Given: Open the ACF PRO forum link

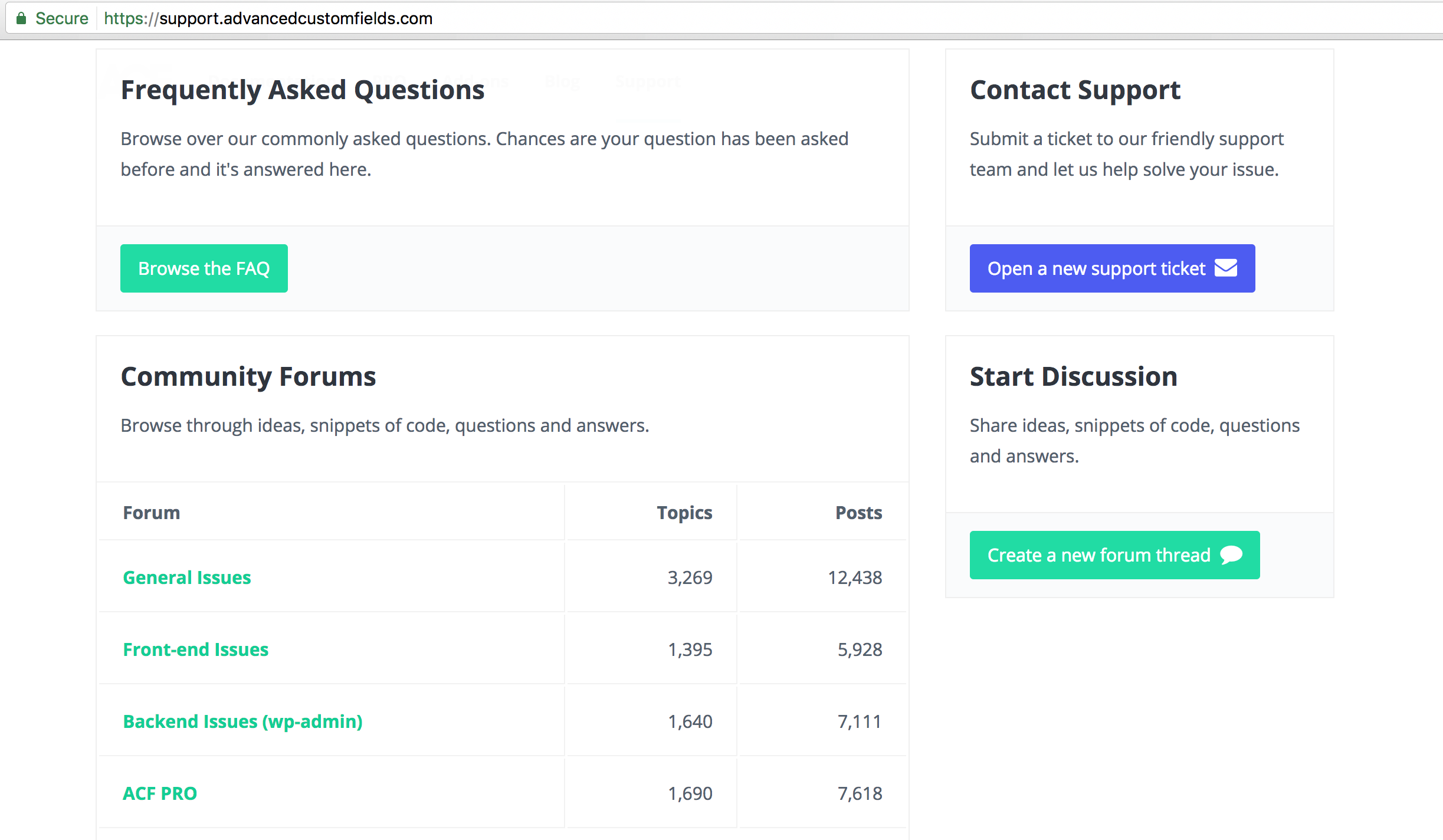Looking at the screenshot, I should 160,793.
